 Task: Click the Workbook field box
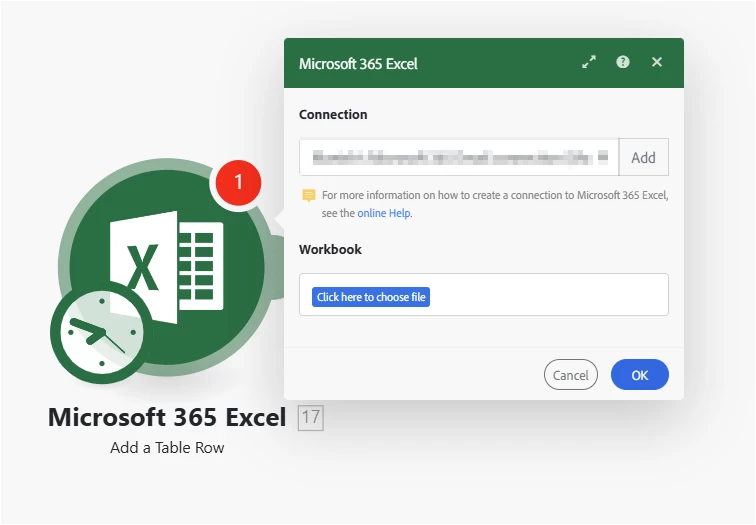(484, 295)
